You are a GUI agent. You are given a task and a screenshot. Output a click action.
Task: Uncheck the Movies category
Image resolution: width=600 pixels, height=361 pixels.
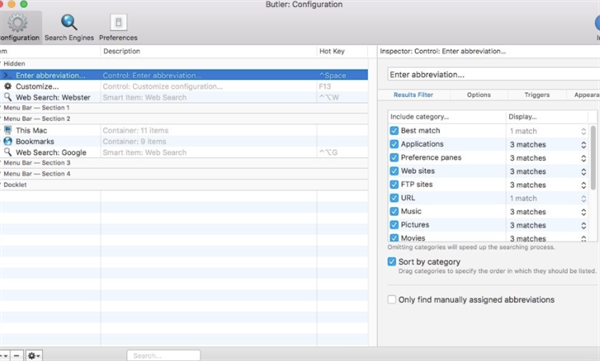(394, 238)
